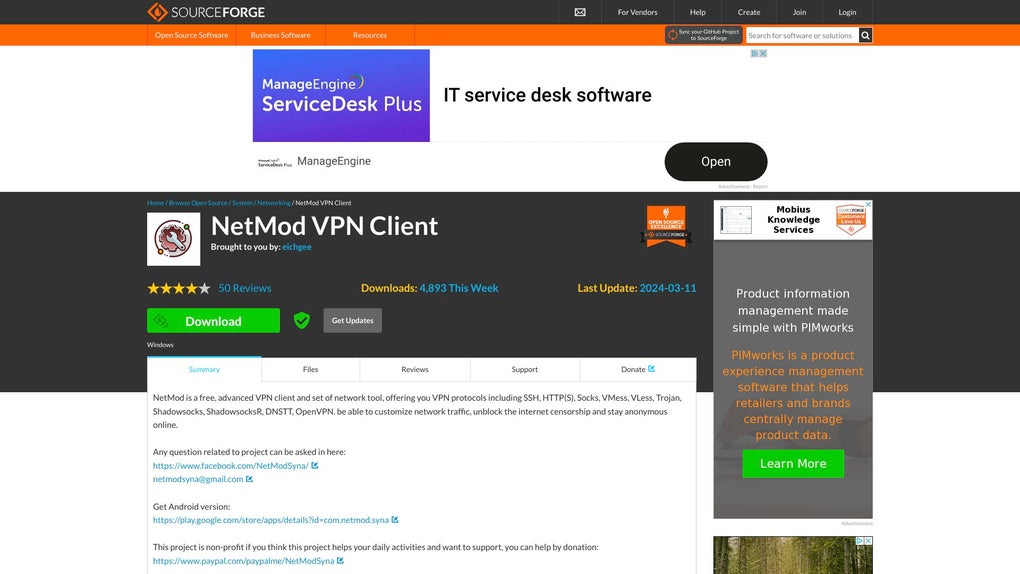Close the bottom forest ad
Viewport: 1020px width, 574px height.
point(868,541)
